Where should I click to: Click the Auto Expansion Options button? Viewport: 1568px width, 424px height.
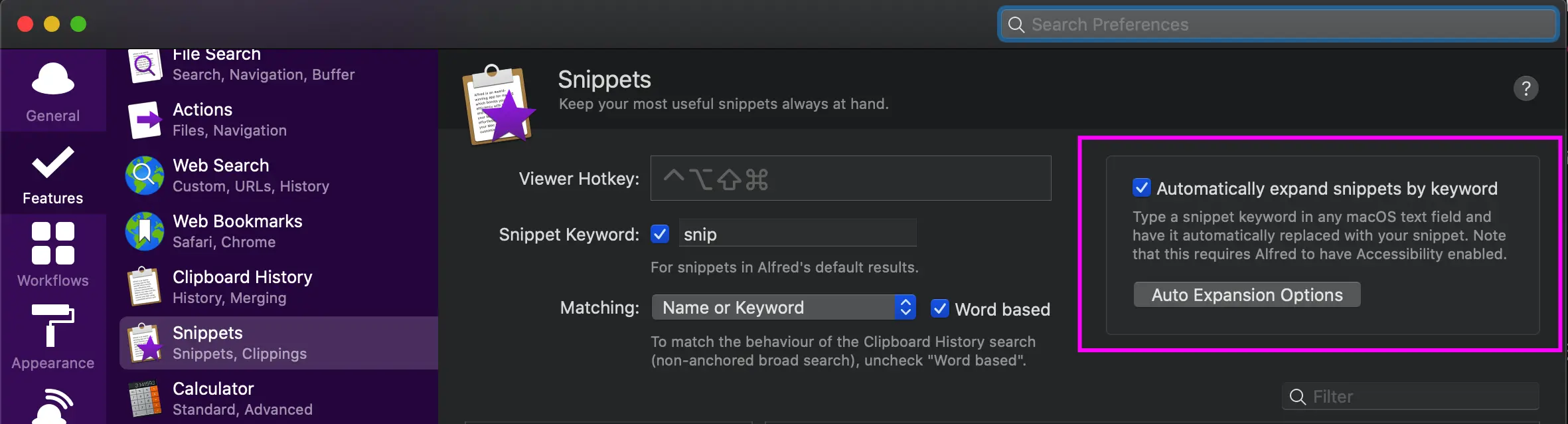click(x=1247, y=294)
